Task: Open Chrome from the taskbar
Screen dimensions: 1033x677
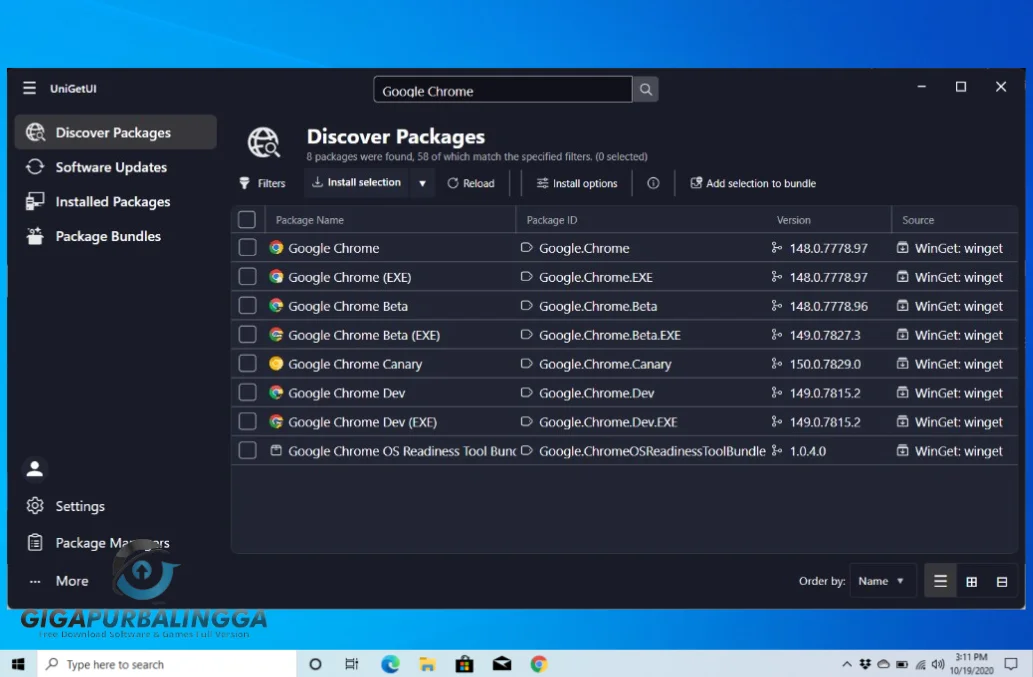Action: pyautogui.click(x=539, y=664)
